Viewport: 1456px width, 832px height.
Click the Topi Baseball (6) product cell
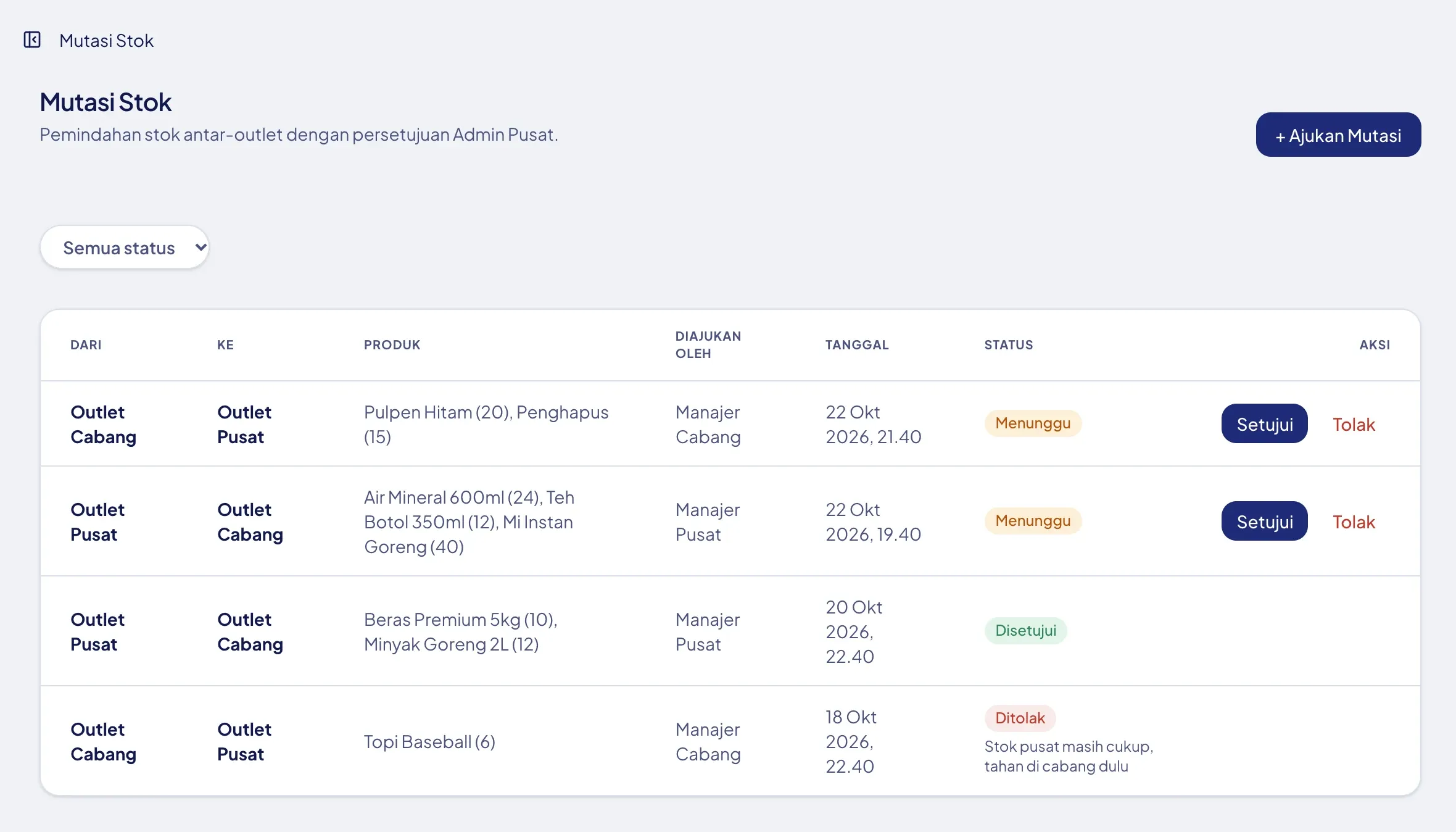429,742
